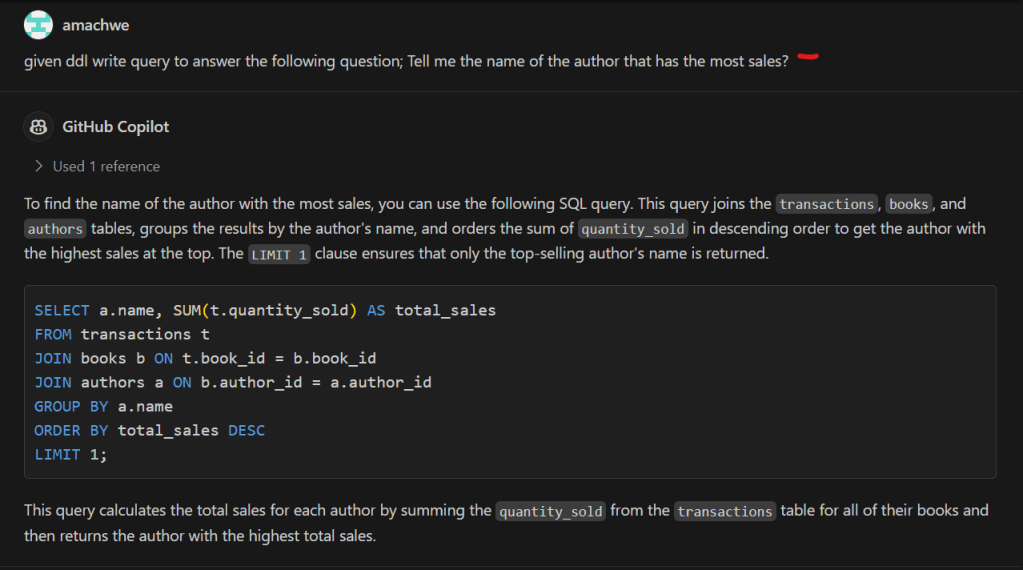
Task: Click the "GROUP BY a.name" code line
Action: point(104,406)
